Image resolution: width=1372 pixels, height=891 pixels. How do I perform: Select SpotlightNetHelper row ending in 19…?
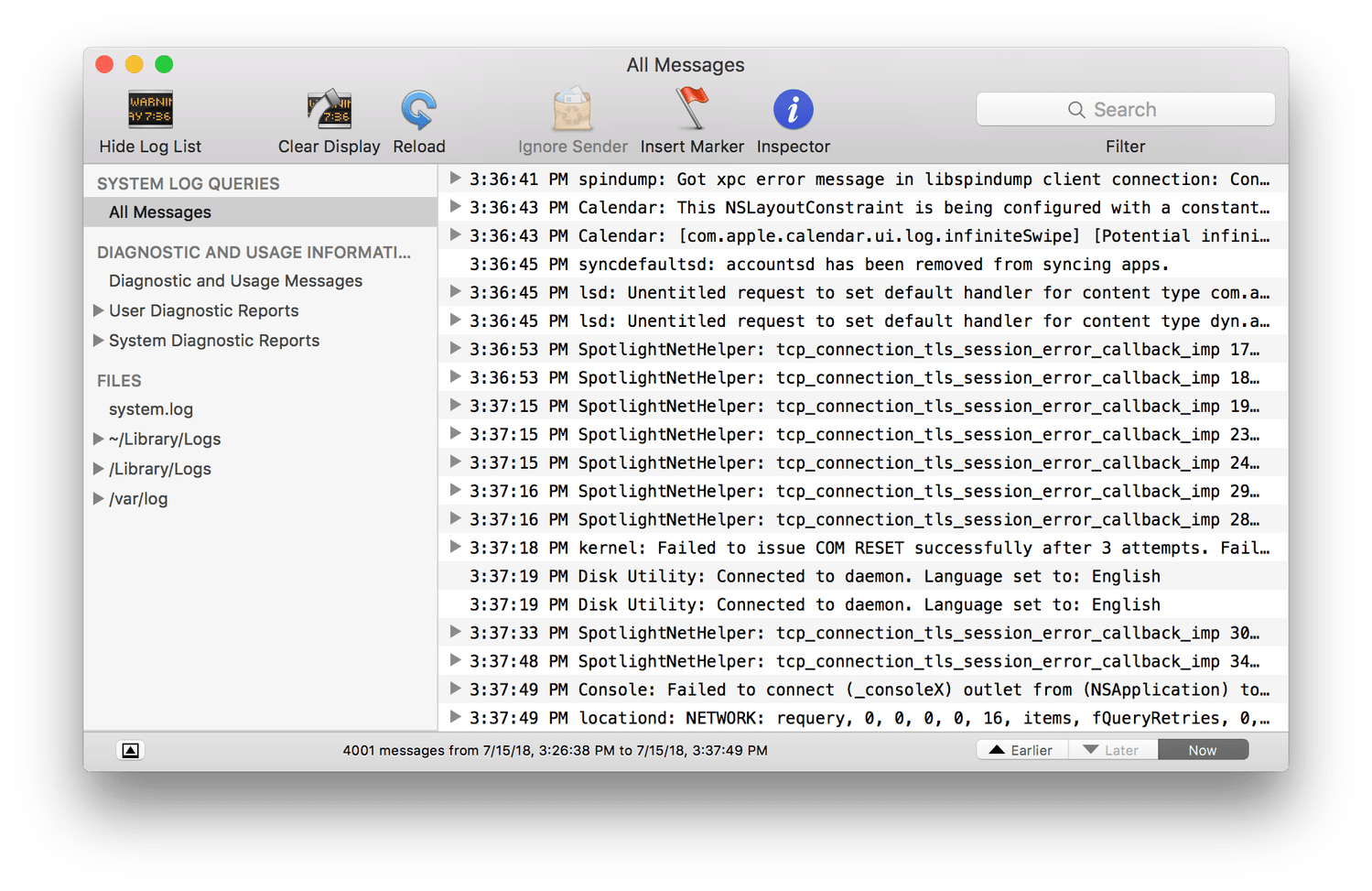pyautogui.click(x=863, y=407)
